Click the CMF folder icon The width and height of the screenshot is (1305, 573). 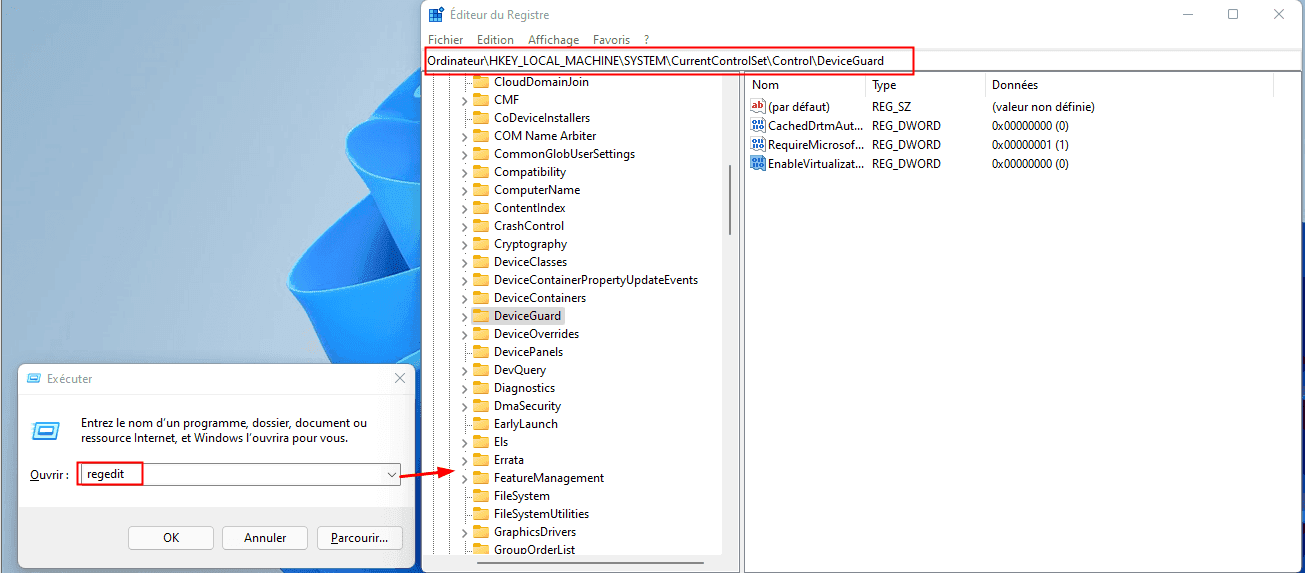pyautogui.click(x=480, y=100)
